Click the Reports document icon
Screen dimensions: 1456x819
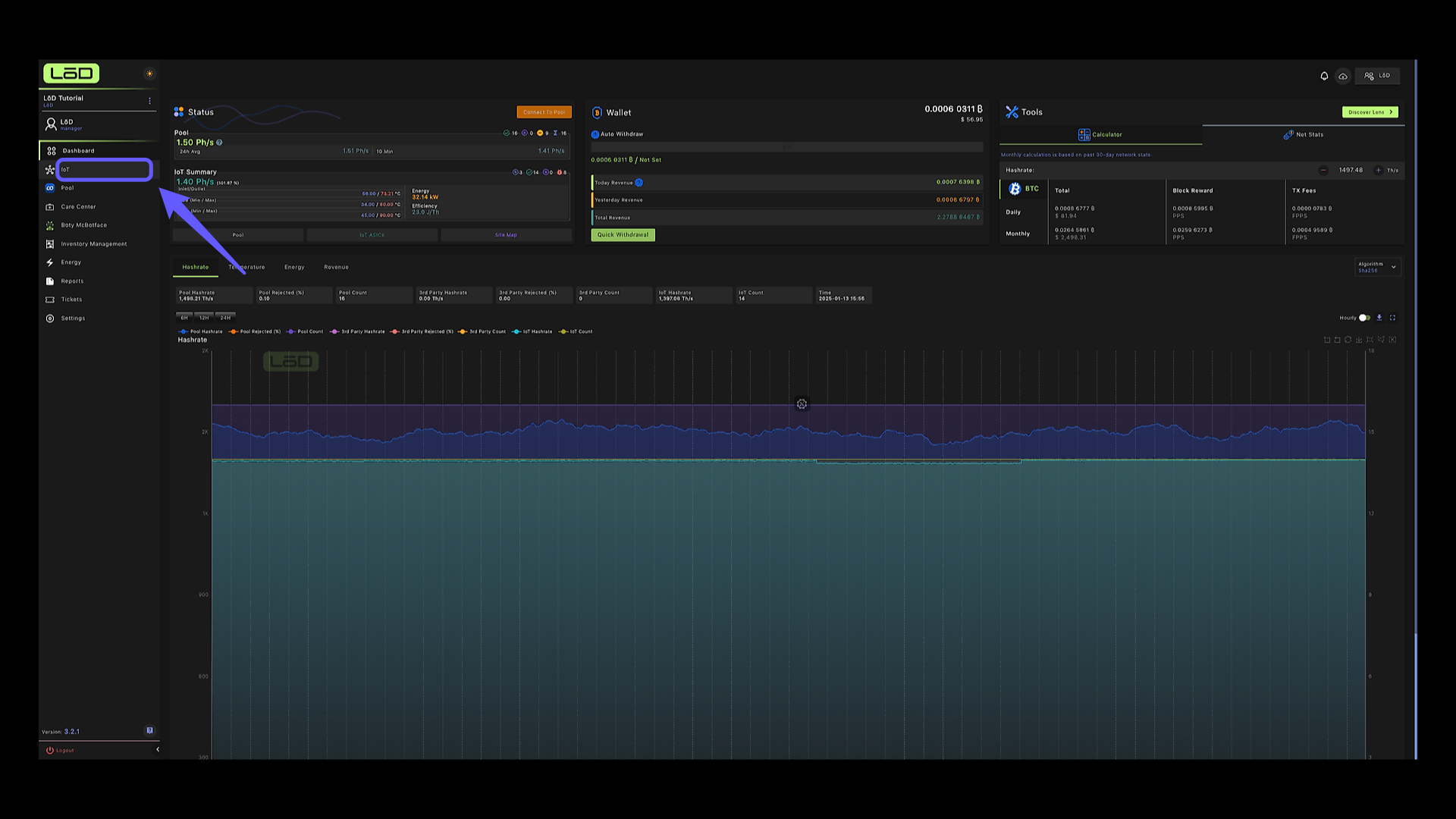(50, 281)
